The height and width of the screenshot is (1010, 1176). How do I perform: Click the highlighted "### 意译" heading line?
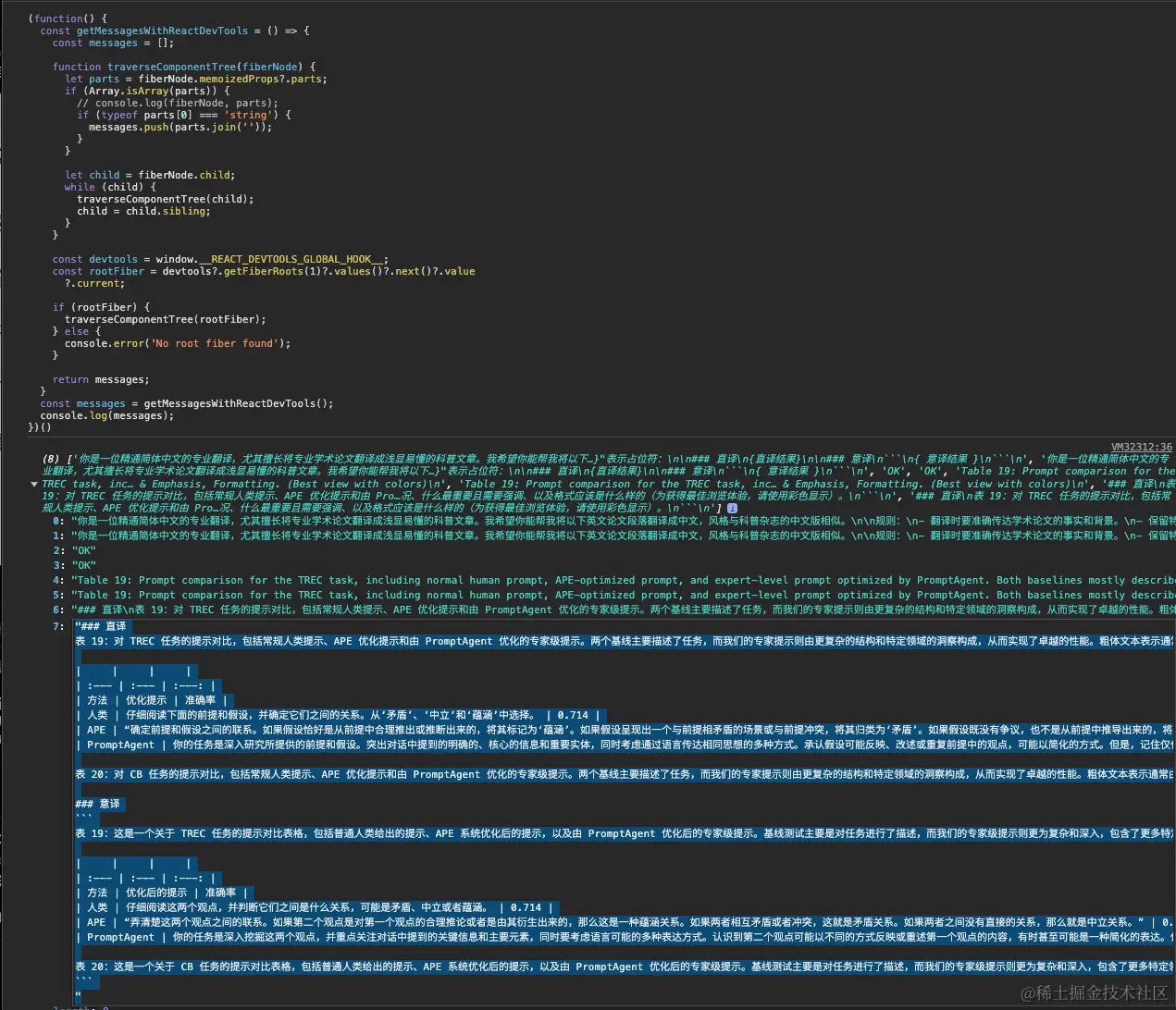[x=98, y=804]
